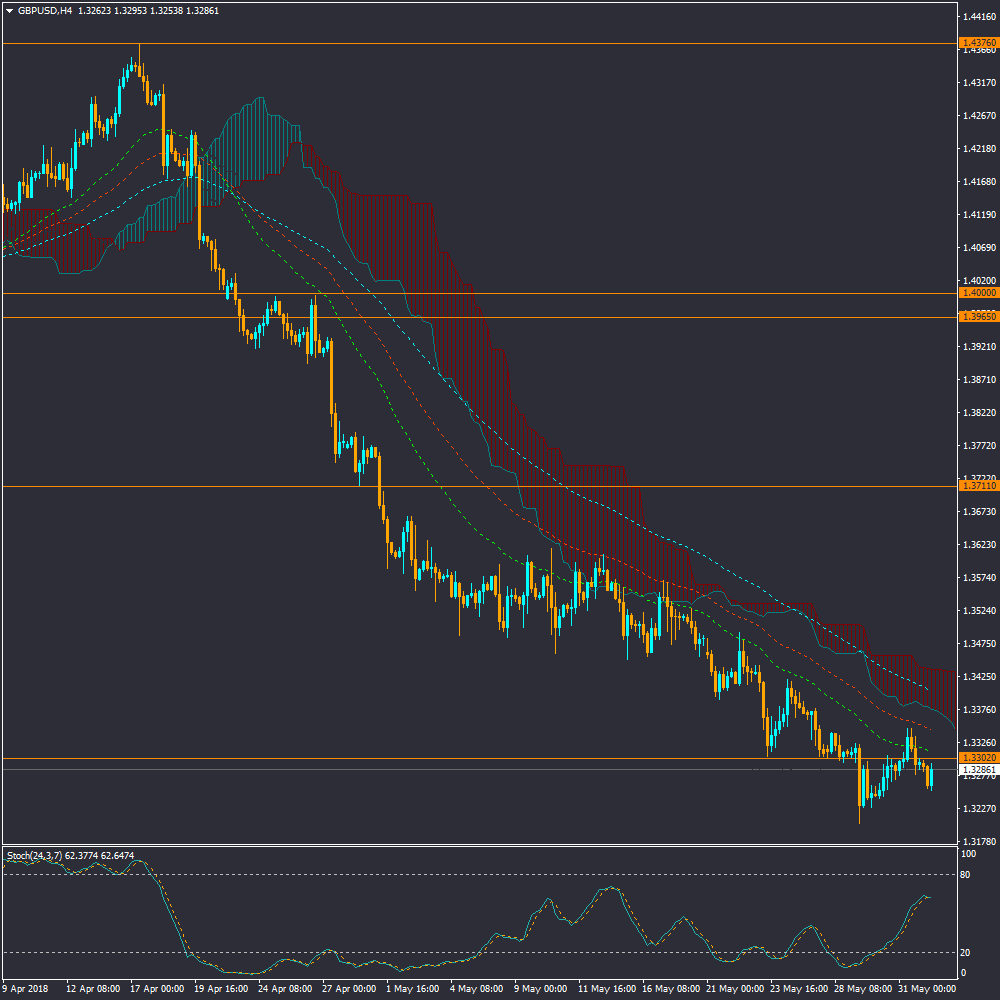This screenshot has height=1000, width=1000.
Task: Click the 9 Apr 2018 date label
Action: tap(25, 988)
